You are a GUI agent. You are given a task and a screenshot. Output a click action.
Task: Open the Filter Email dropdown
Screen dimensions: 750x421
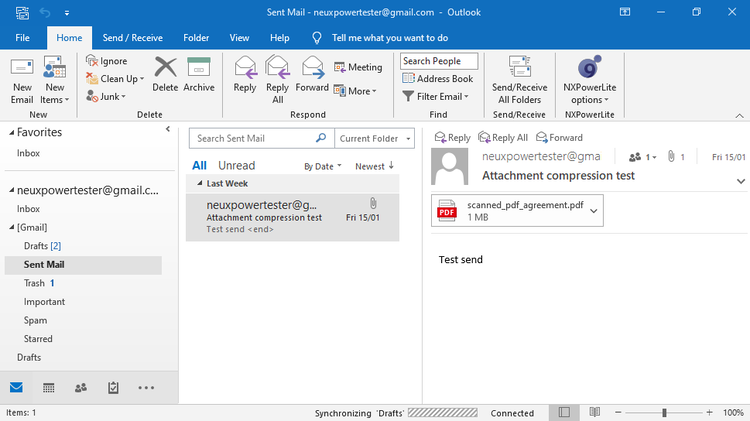(435, 96)
